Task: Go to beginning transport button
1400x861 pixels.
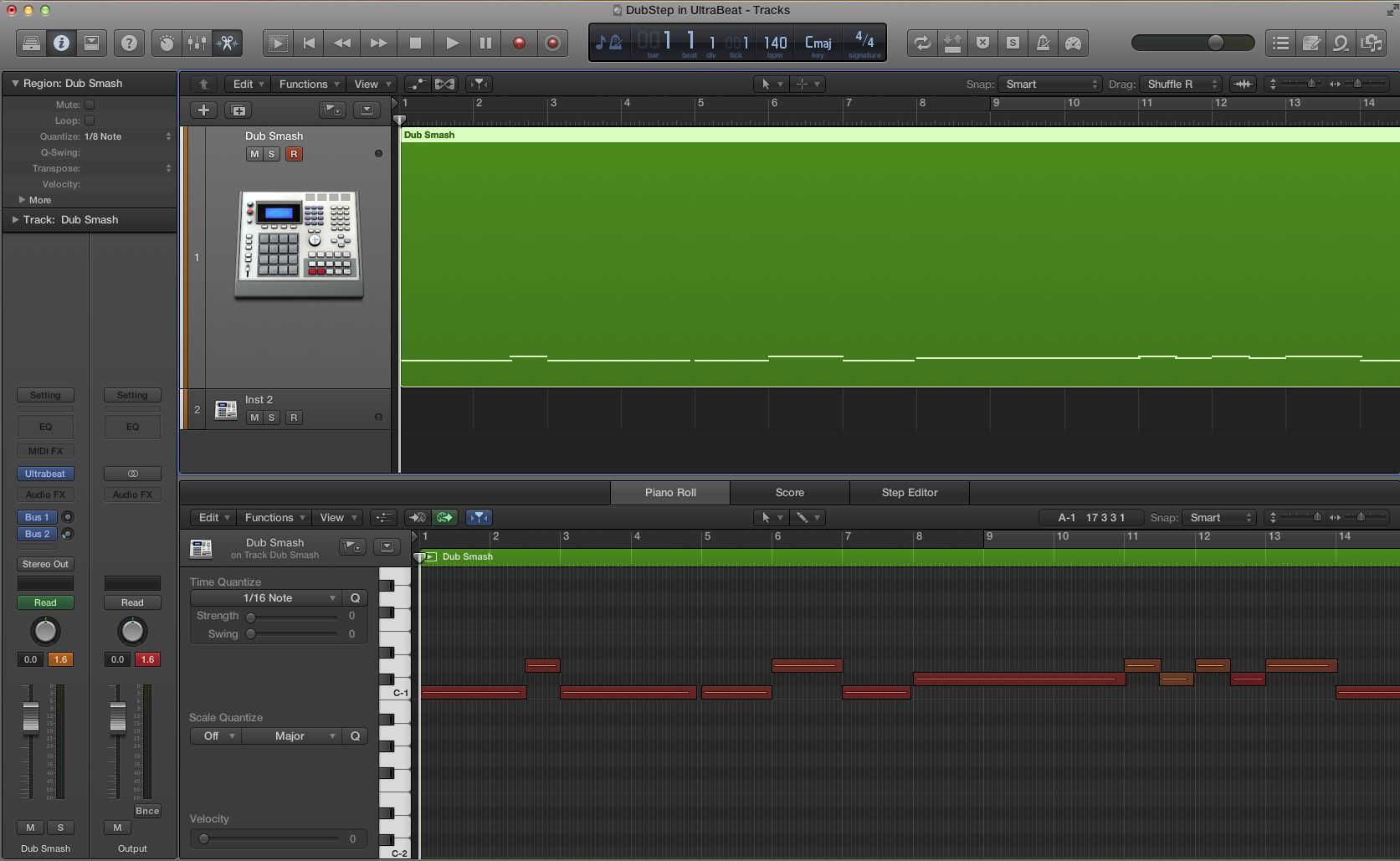Action: point(309,44)
